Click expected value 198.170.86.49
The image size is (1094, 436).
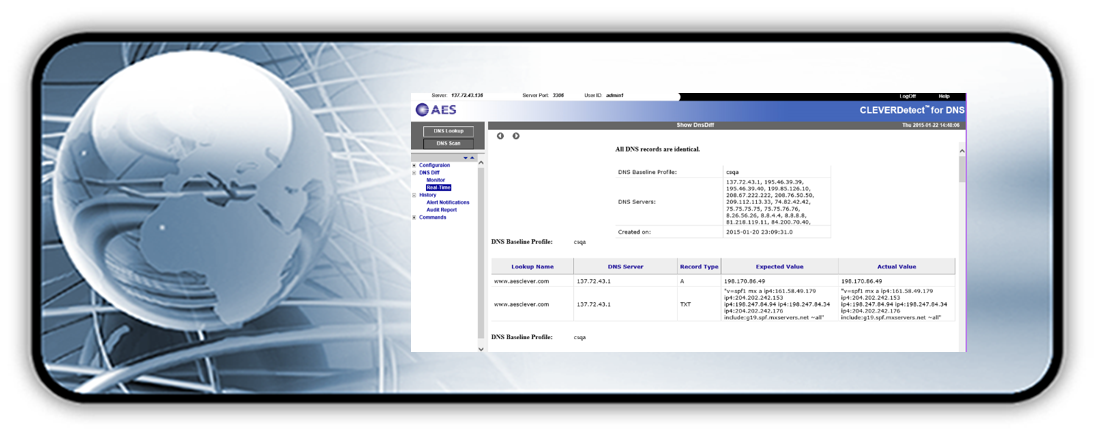(x=744, y=281)
